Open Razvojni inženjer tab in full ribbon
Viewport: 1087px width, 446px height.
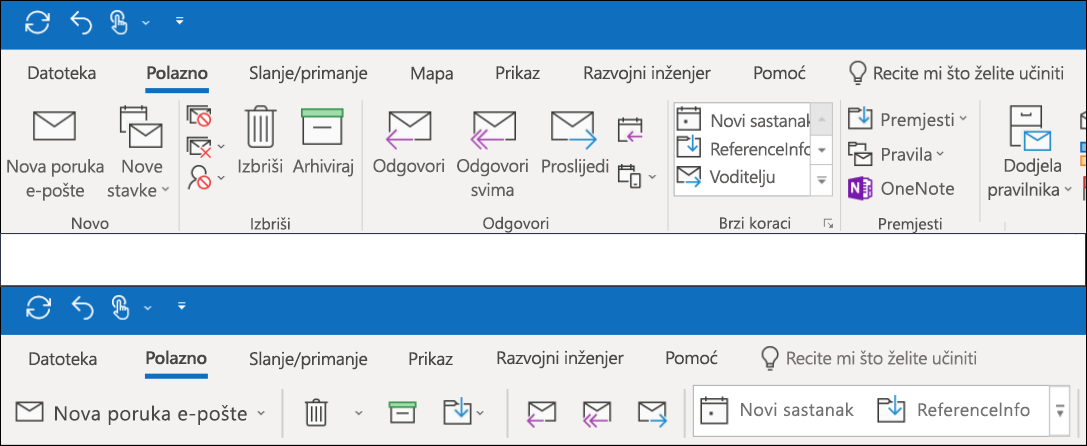click(647, 73)
